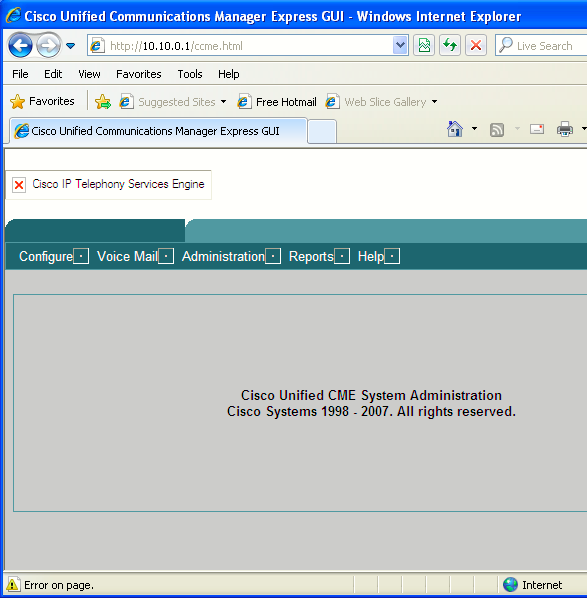Click 'Cisco Systems 1998 - 2007. All rights reserved.'
The image size is (587, 598).
[x=371, y=412]
